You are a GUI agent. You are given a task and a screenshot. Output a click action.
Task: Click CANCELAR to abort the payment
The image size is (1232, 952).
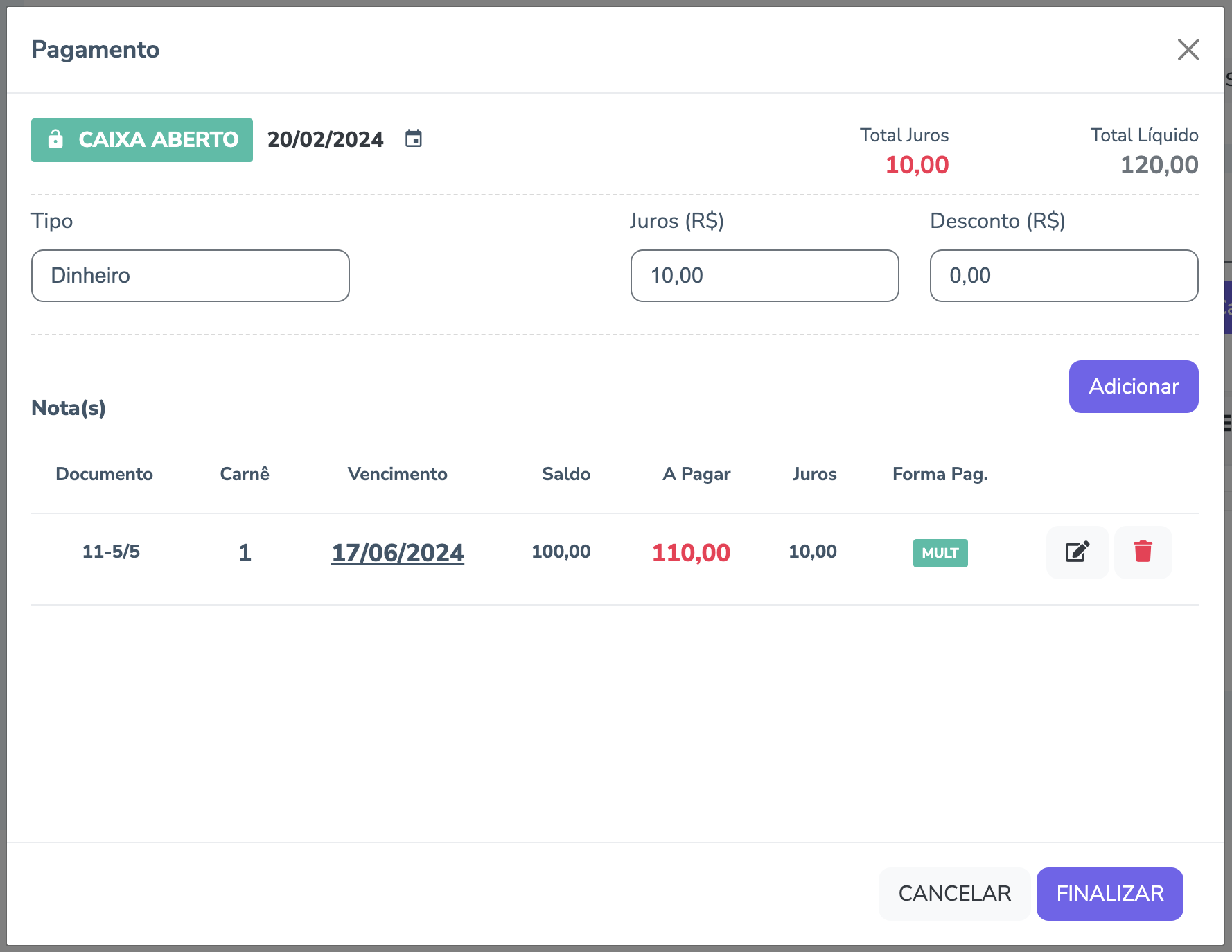pos(954,894)
